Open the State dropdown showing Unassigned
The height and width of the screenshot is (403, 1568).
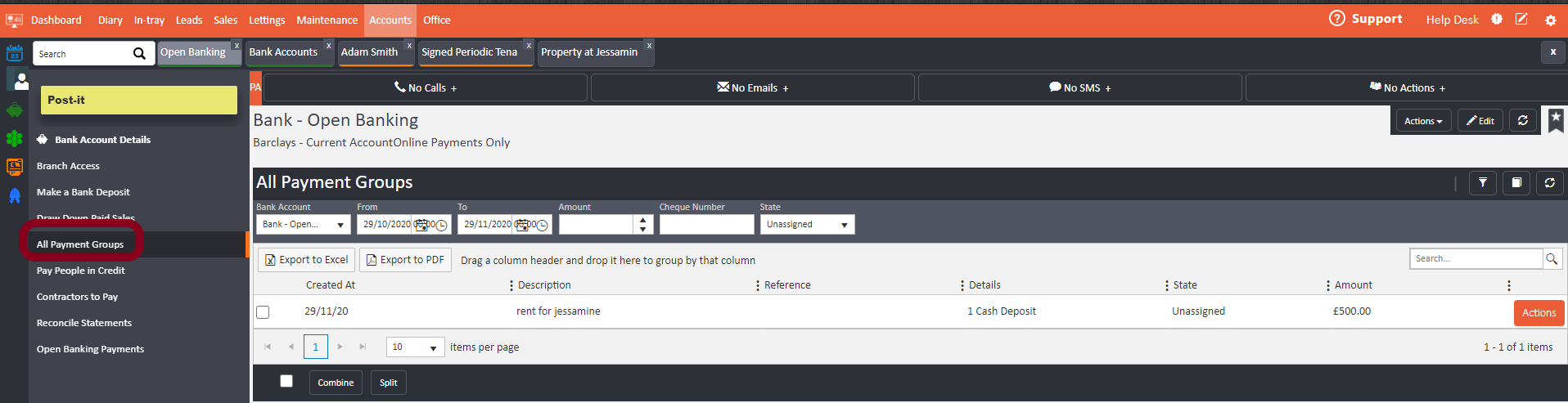point(844,225)
